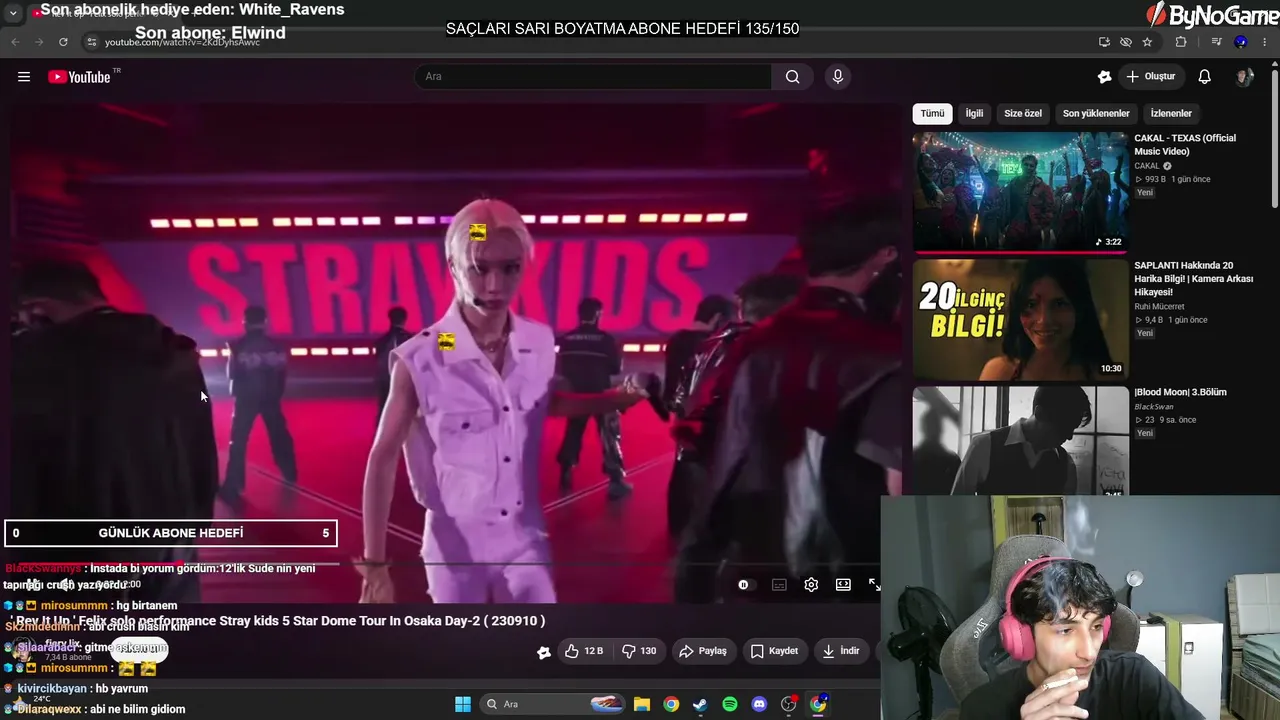Select the Tümü filter chip

(x=932, y=114)
